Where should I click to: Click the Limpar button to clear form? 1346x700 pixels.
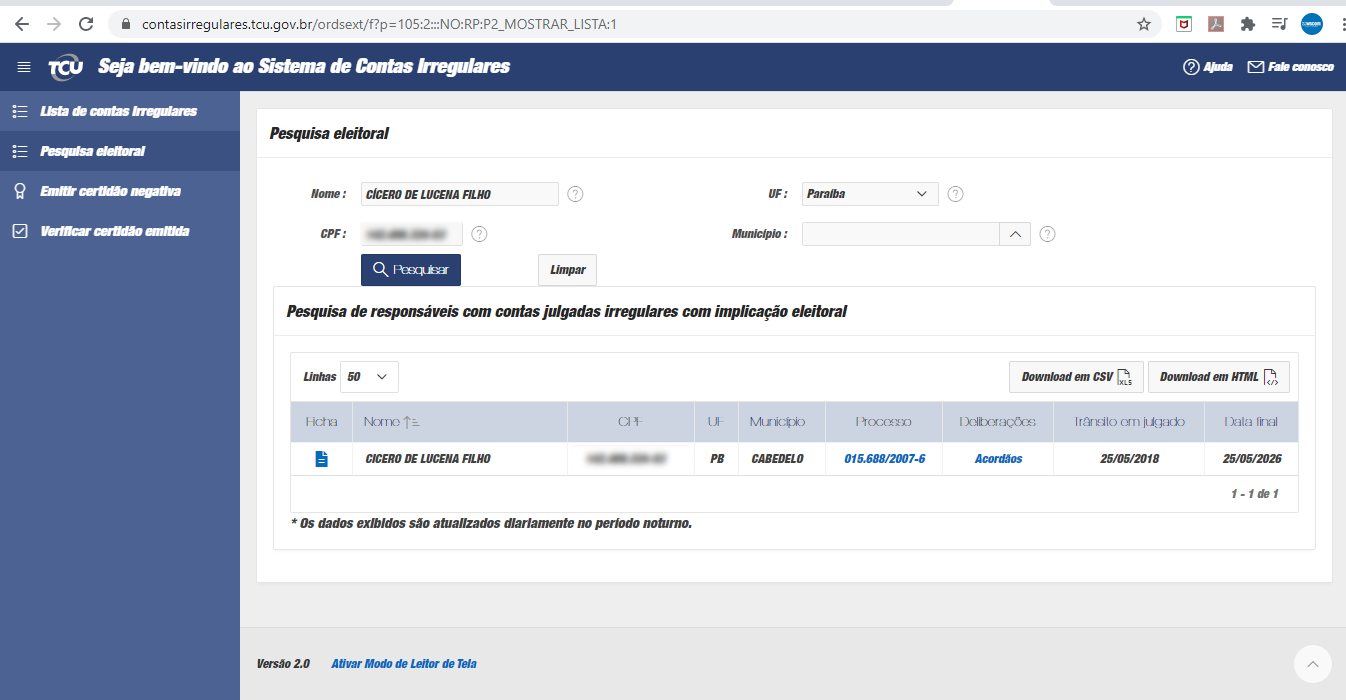[567, 270]
